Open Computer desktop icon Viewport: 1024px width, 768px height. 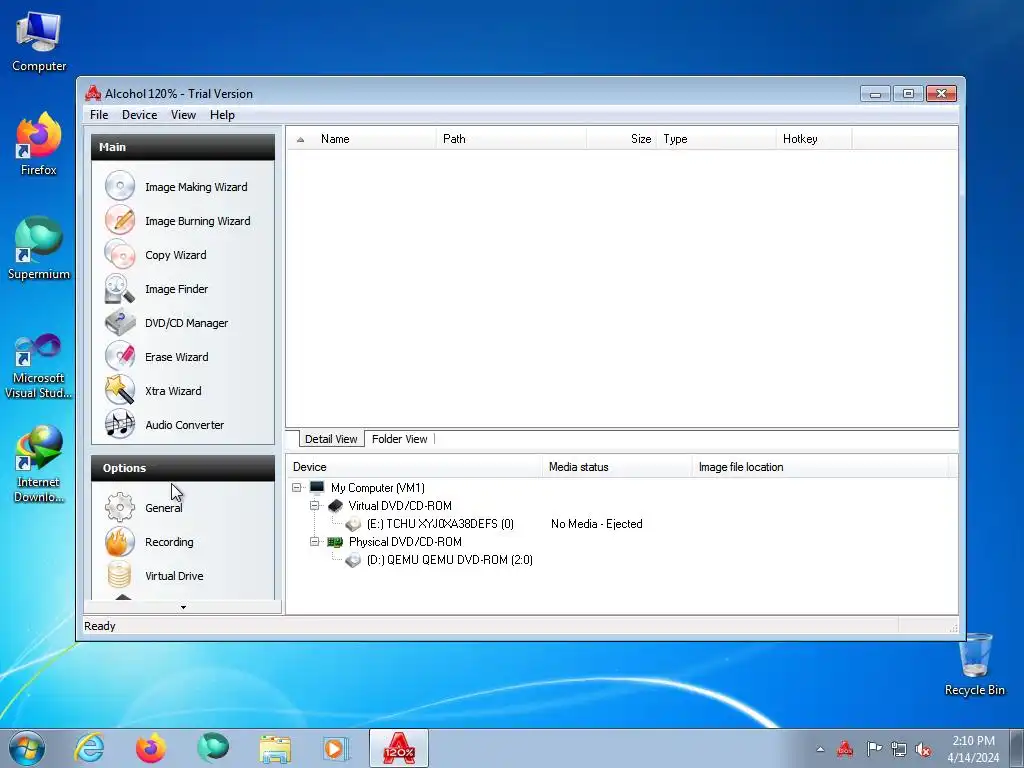pyautogui.click(x=39, y=40)
